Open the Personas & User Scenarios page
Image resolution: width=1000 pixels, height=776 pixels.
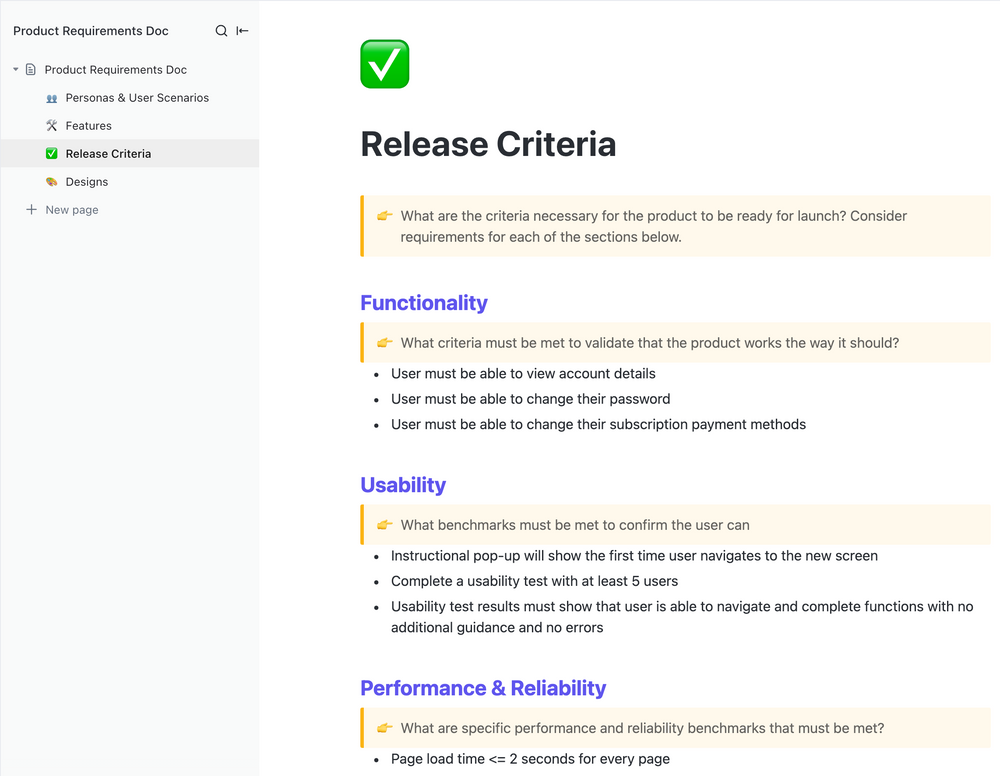pos(137,98)
